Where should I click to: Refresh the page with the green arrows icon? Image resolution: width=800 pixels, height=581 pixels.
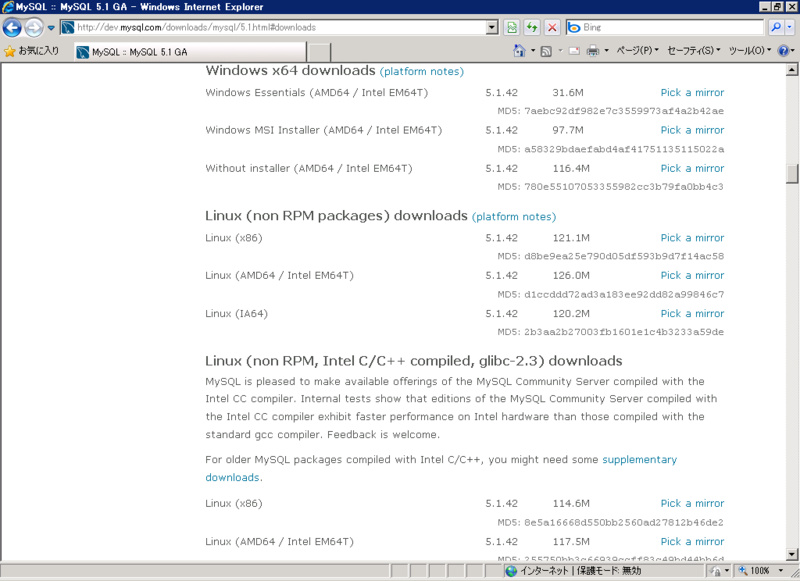(532, 28)
